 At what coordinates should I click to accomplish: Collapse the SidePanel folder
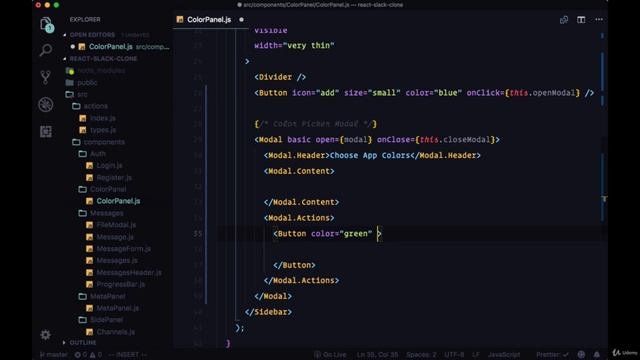[106, 320]
